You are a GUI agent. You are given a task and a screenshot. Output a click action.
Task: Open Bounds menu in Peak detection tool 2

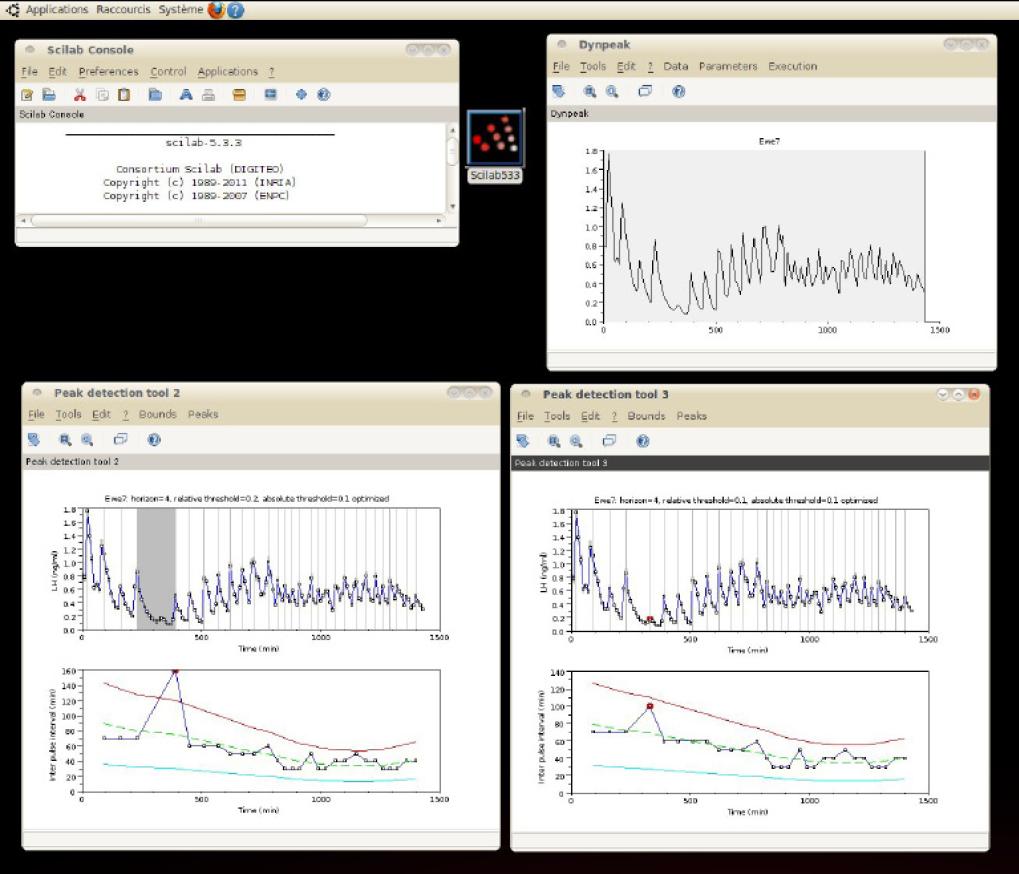pyautogui.click(x=157, y=415)
